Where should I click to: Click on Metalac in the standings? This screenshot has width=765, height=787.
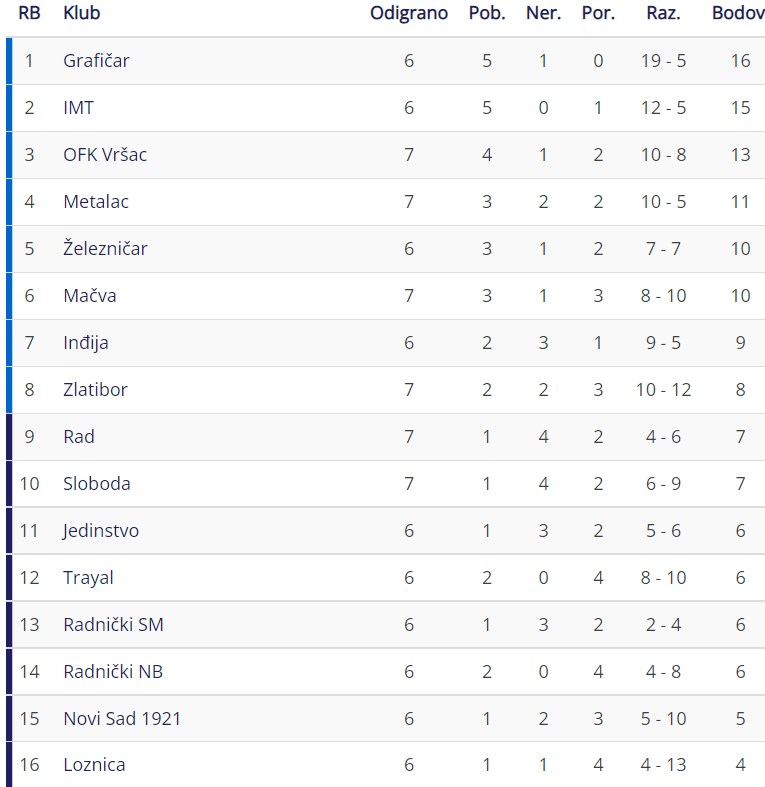pos(96,202)
